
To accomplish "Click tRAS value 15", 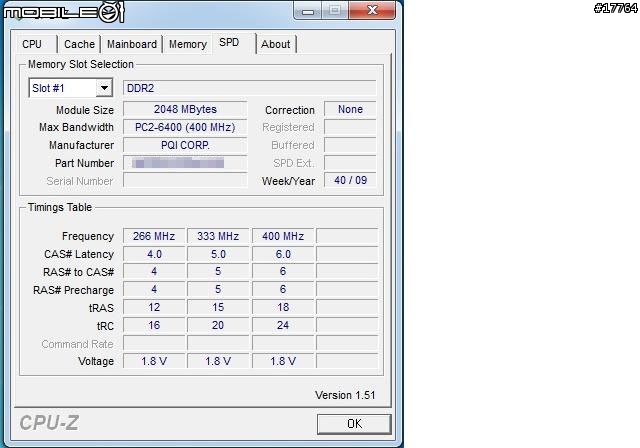I will tap(218, 307).
